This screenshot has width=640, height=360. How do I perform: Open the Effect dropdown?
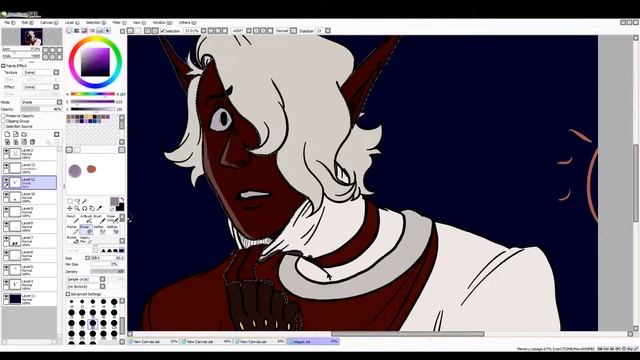pyautogui.click(x=56, y=87)
